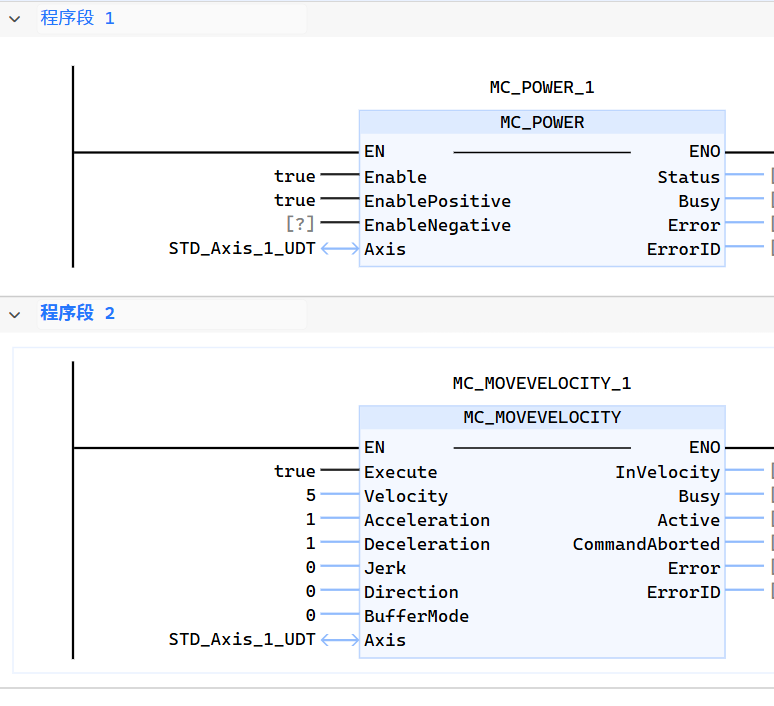Image resolution: width=774 pixels, height=706 pixels.
Task: Click the true value on EnablePositive input
Action: pos(294,200)
